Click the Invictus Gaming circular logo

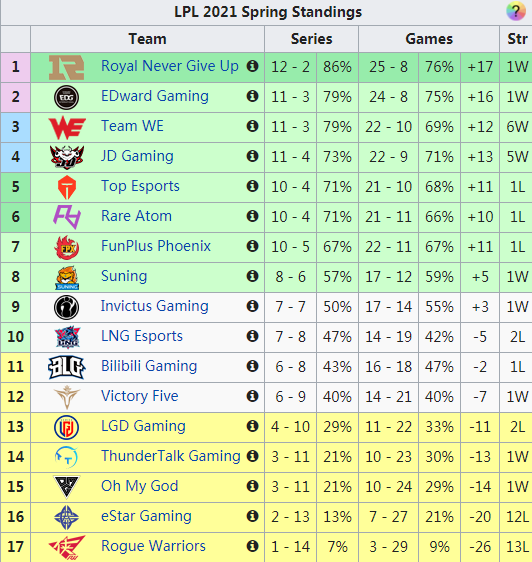[66, 307]
